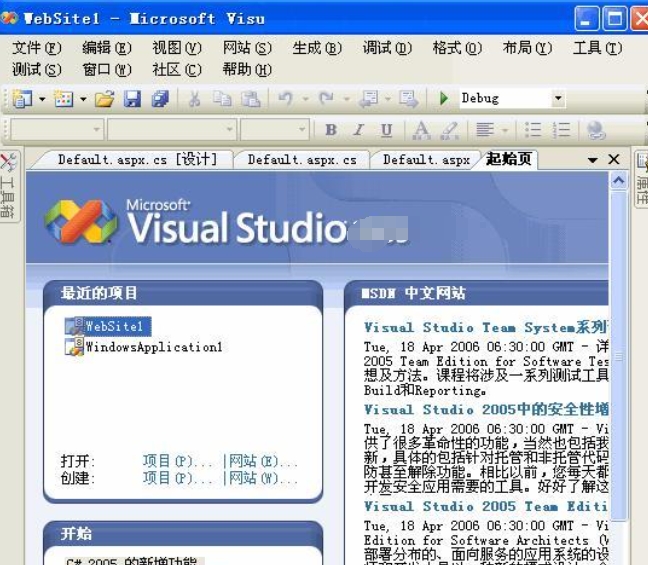The image size is (648, 565).
Task: Open the 格式(O) menu
Action: point(457,48)
